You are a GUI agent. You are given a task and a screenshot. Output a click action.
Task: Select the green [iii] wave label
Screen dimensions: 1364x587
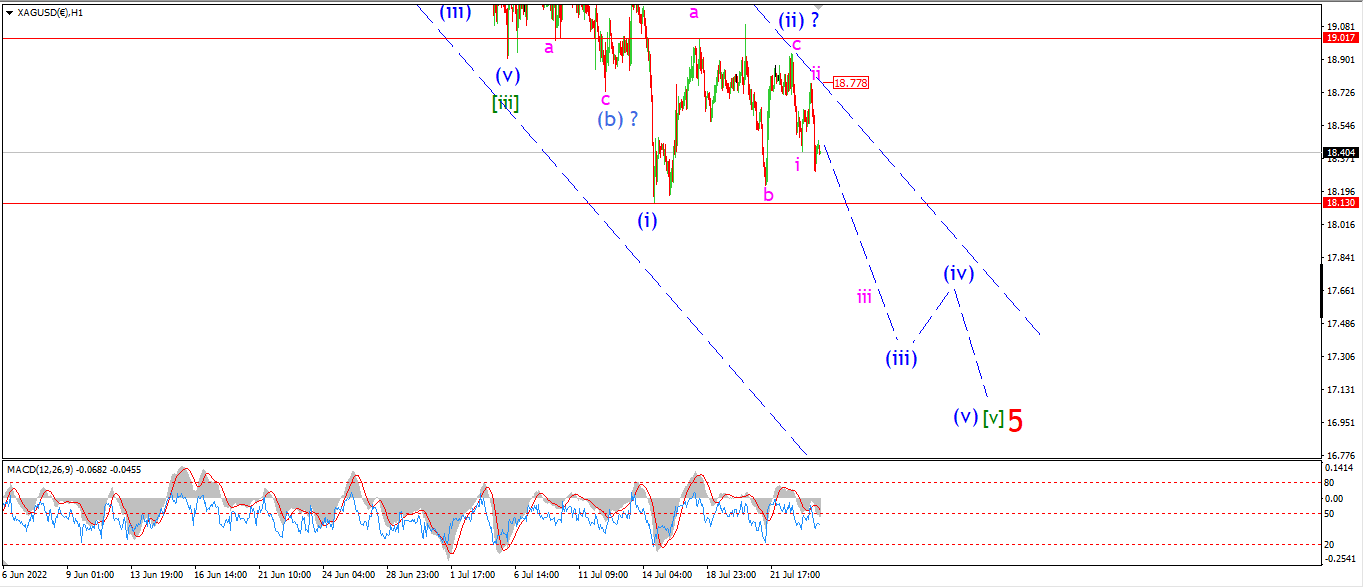[x=505, y=101]
